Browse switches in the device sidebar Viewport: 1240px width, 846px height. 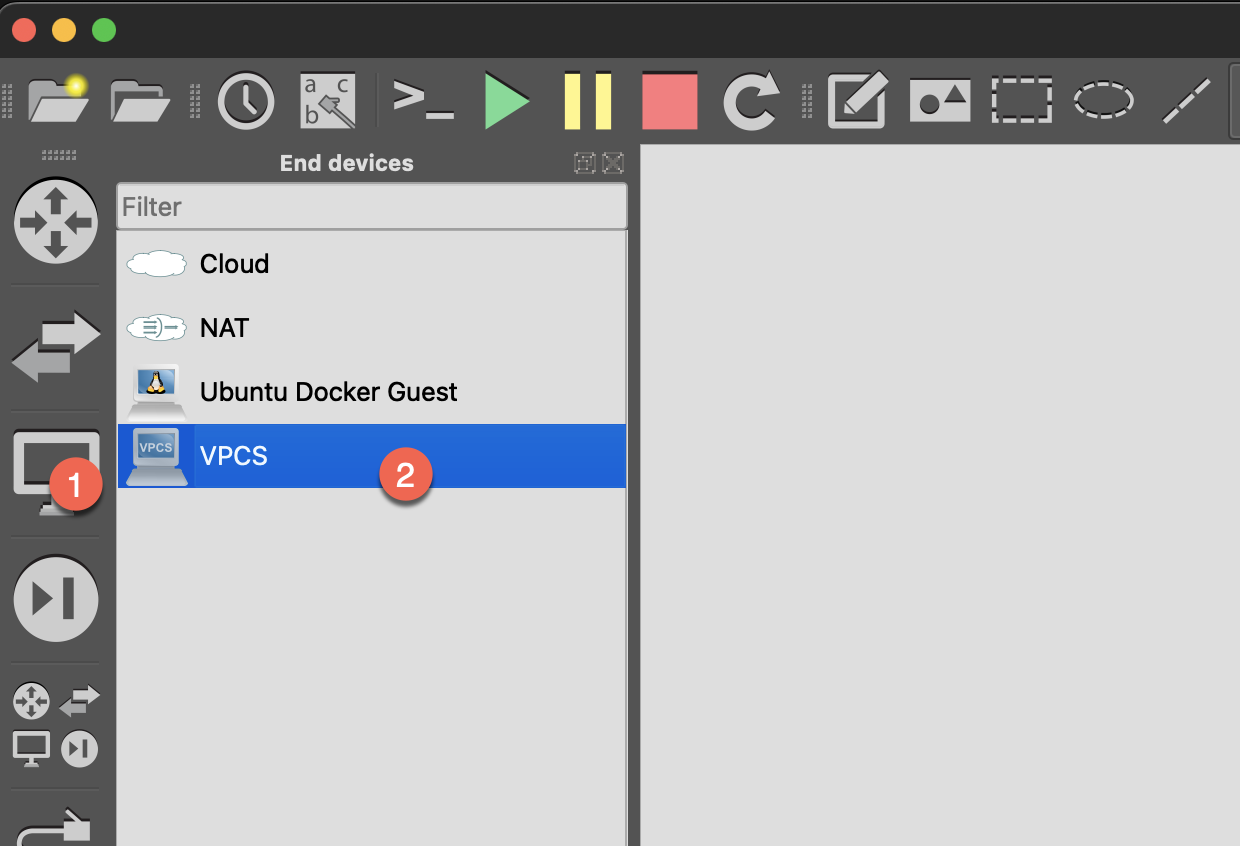[x=56, y=347]
